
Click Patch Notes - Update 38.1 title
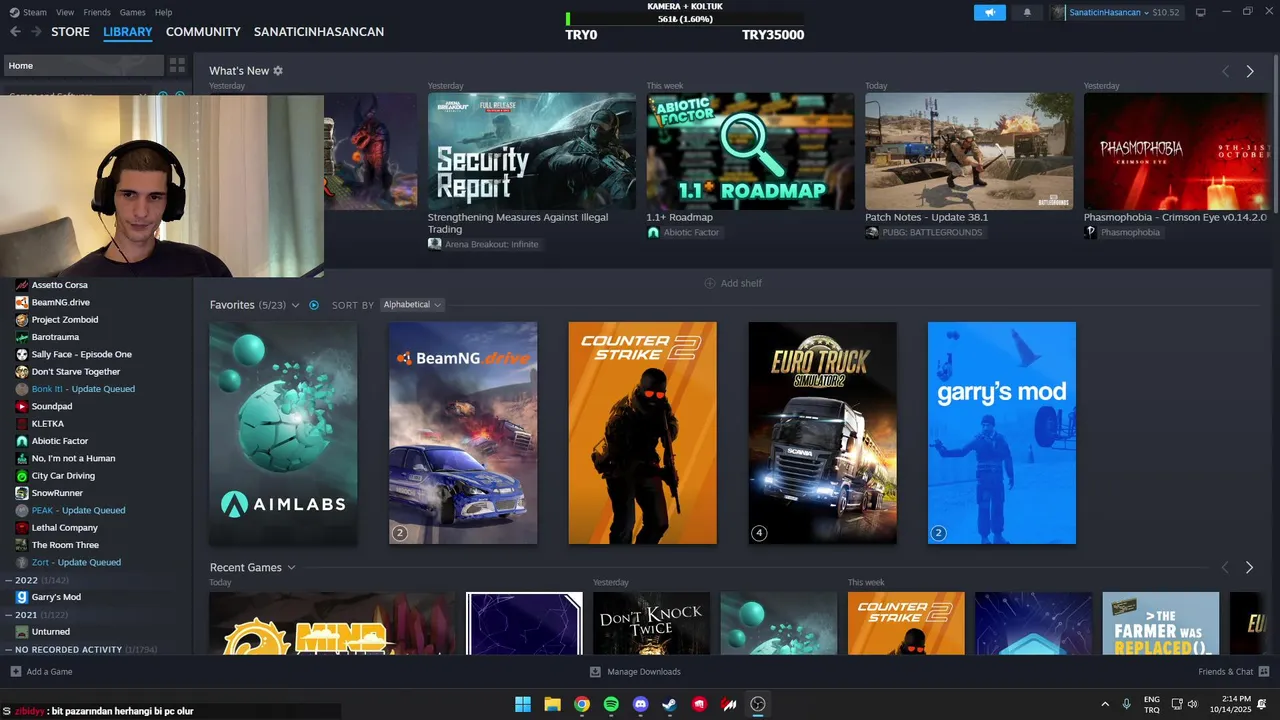click(926, 217)
